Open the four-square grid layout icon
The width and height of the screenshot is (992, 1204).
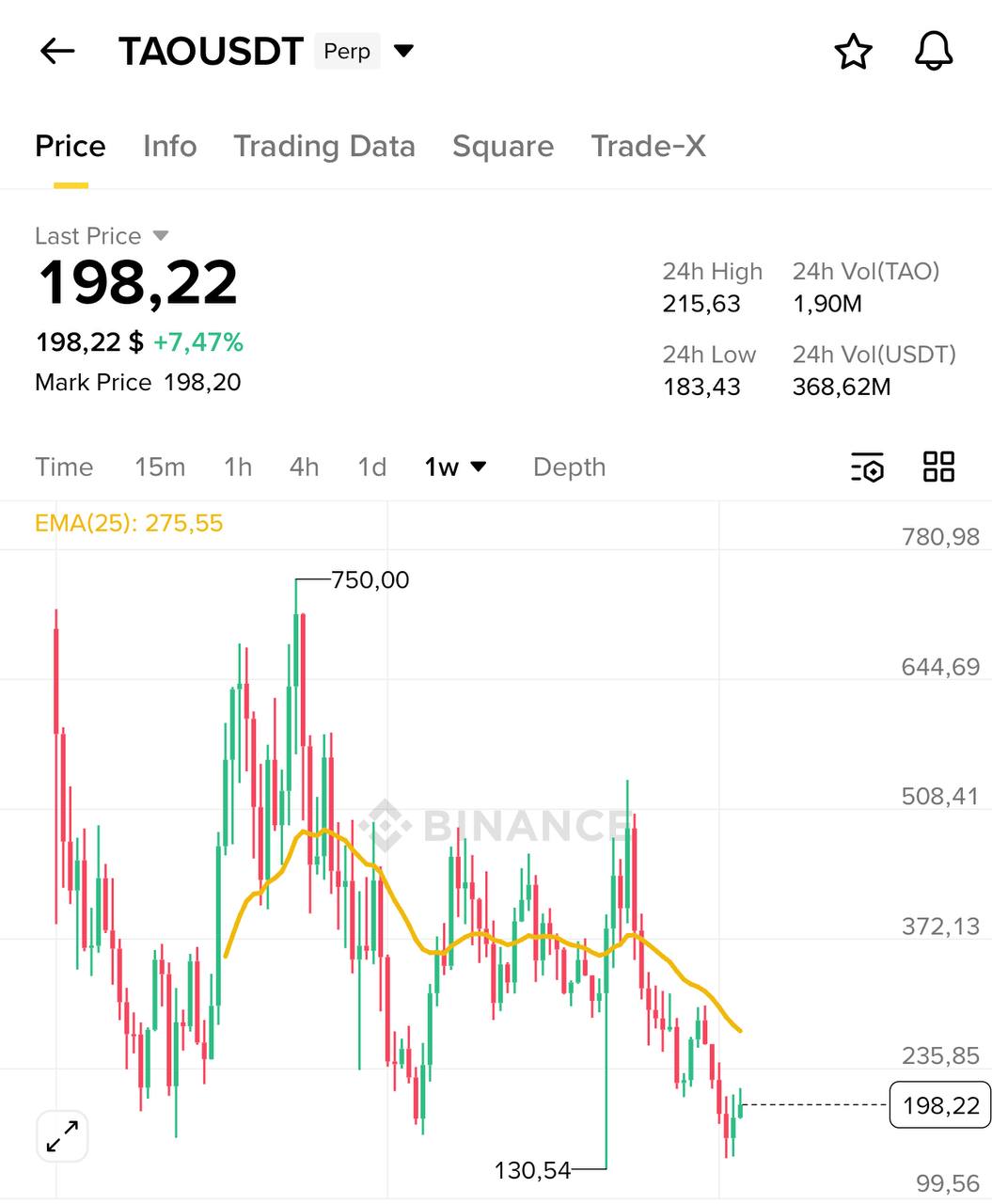click(x=938, y=467)
